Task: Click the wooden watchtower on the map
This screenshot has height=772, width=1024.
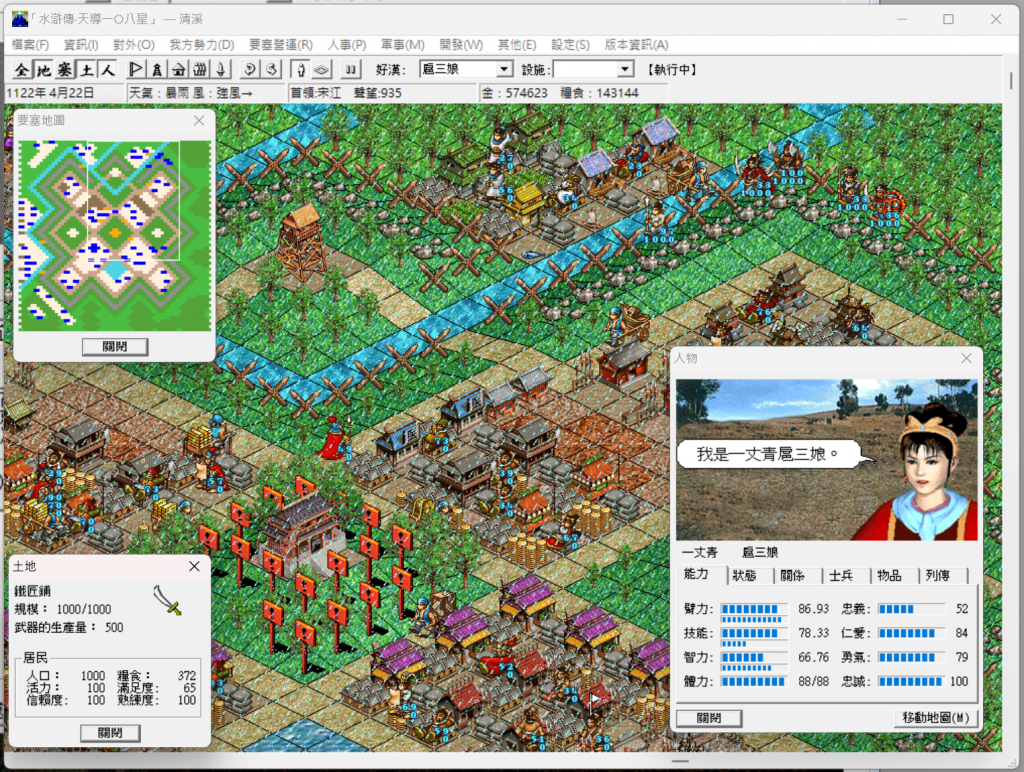Action: pos(301,242)
